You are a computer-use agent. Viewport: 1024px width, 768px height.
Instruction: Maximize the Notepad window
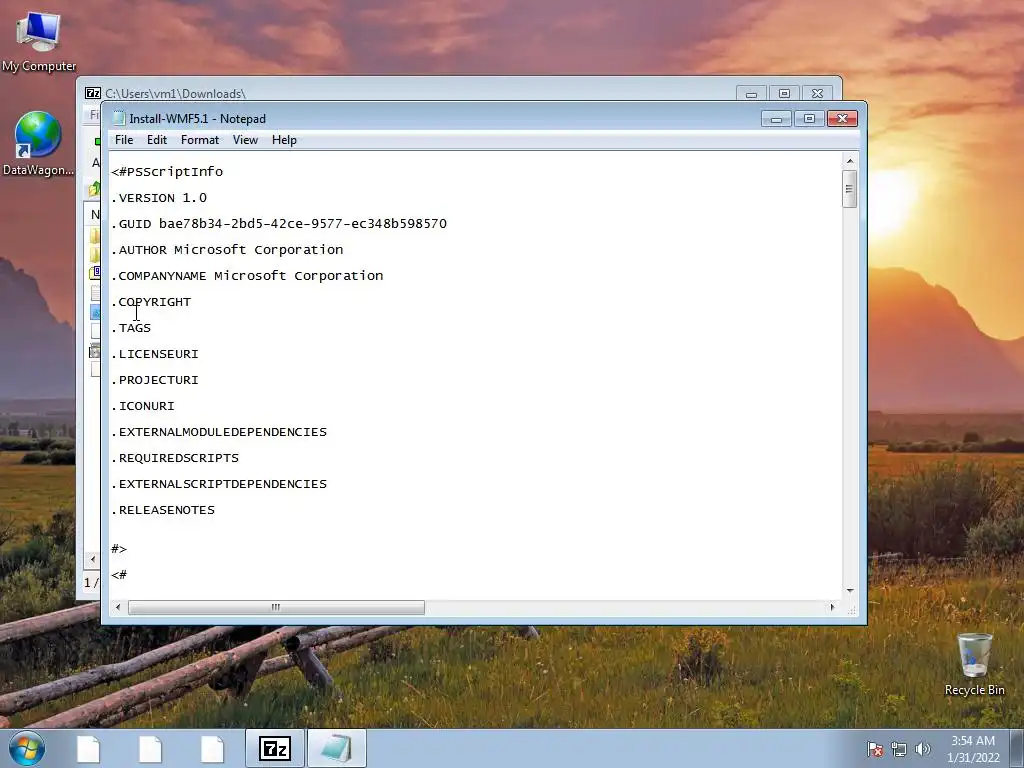(809, 119)
